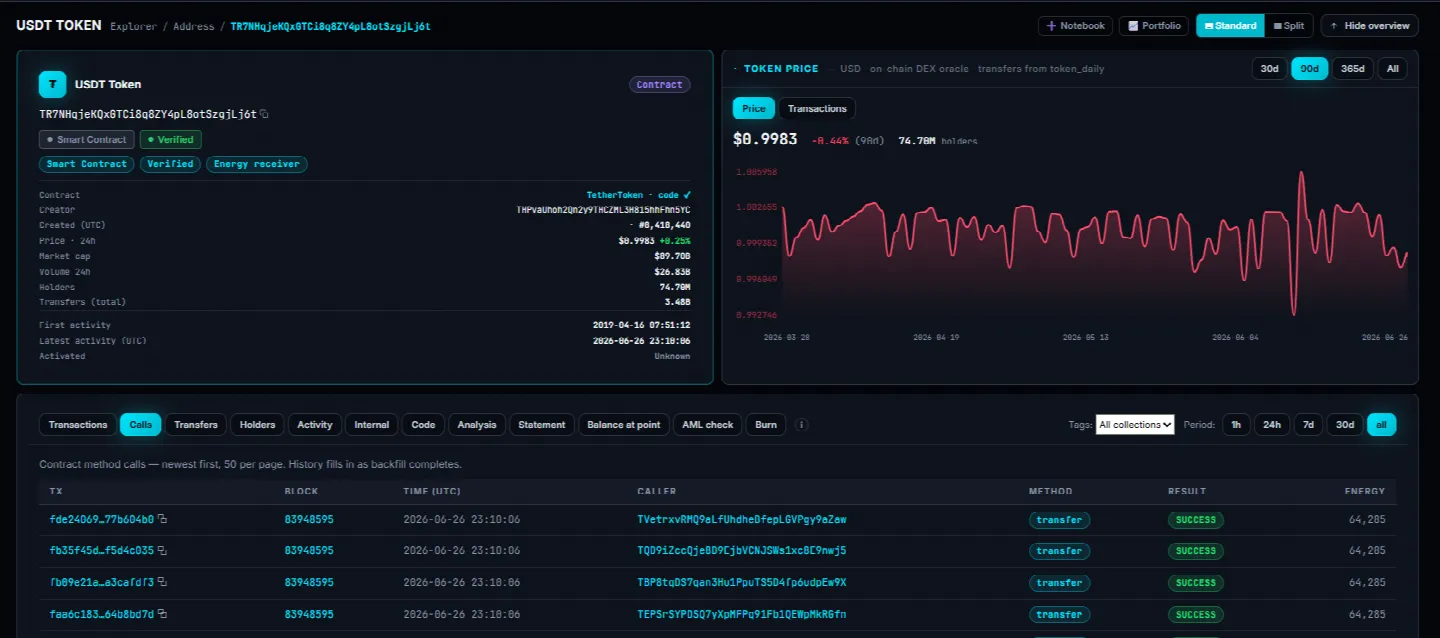This screenshot has width=1440, height=638.
Task: Open the Balance at point tab
Action: point(624,425)
